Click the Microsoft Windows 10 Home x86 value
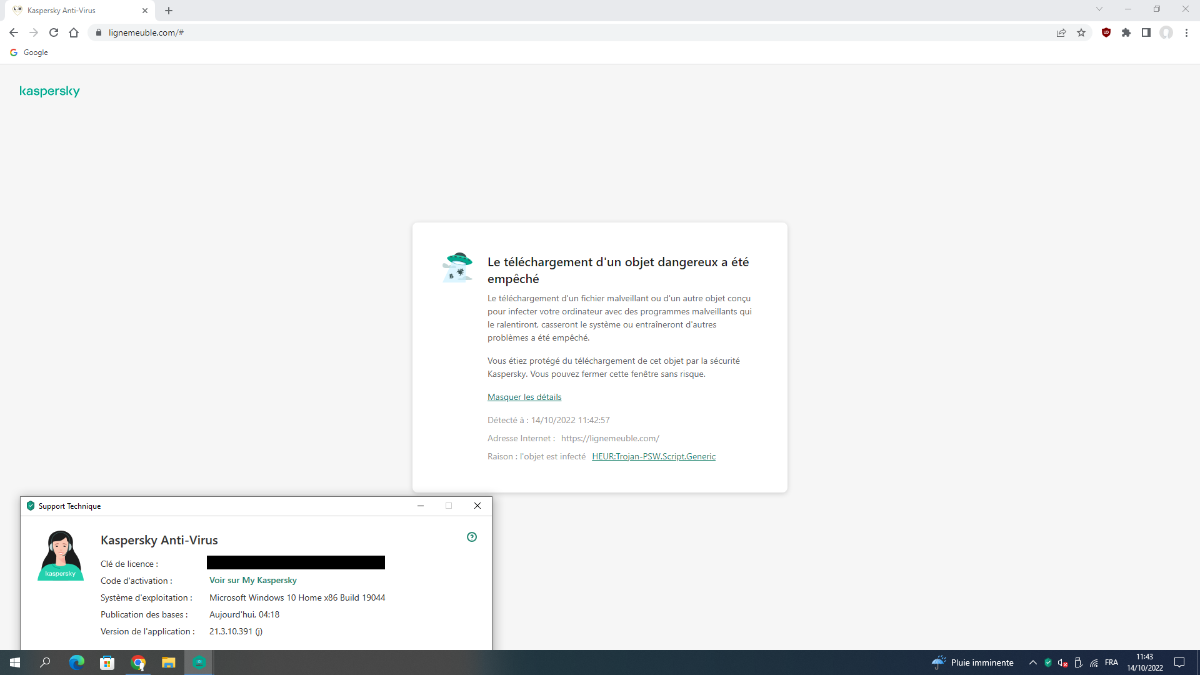The height and width of the screenshot is (675, 1200). (297, 598)
